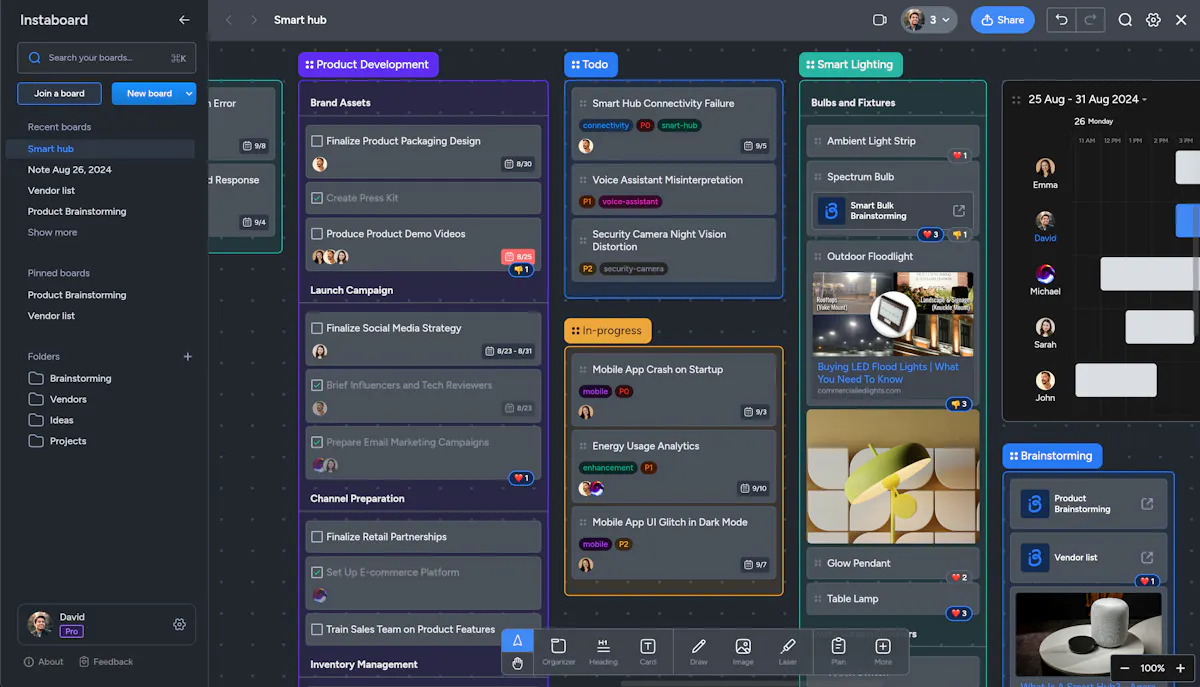
Task: Open the Smart Bulk Brainstorming board link icon
Action: (x=958, y=211)
